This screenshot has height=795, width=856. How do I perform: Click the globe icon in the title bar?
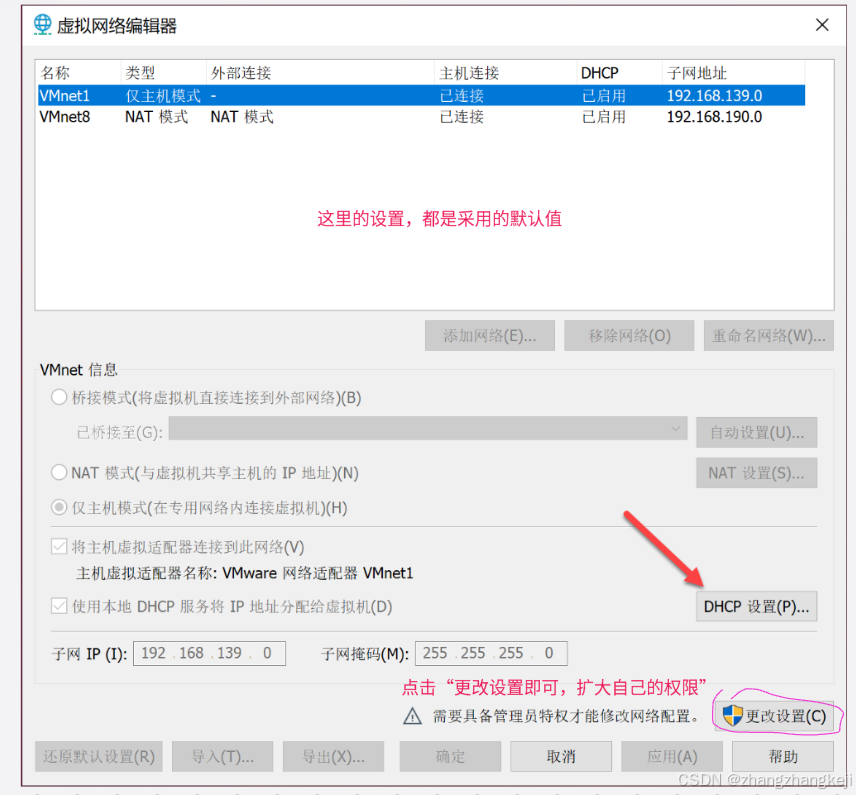click(x=42, y=25)
